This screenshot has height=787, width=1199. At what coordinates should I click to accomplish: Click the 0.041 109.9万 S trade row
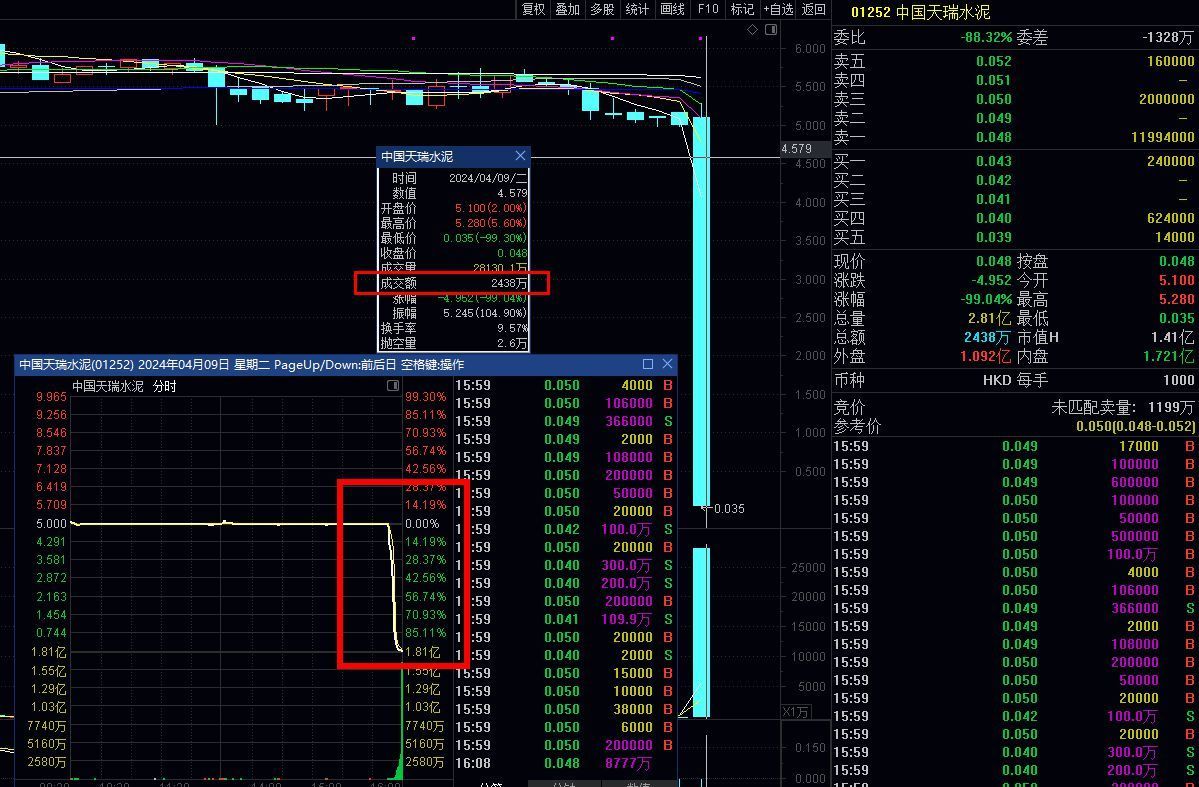click(x=565, y=620)
